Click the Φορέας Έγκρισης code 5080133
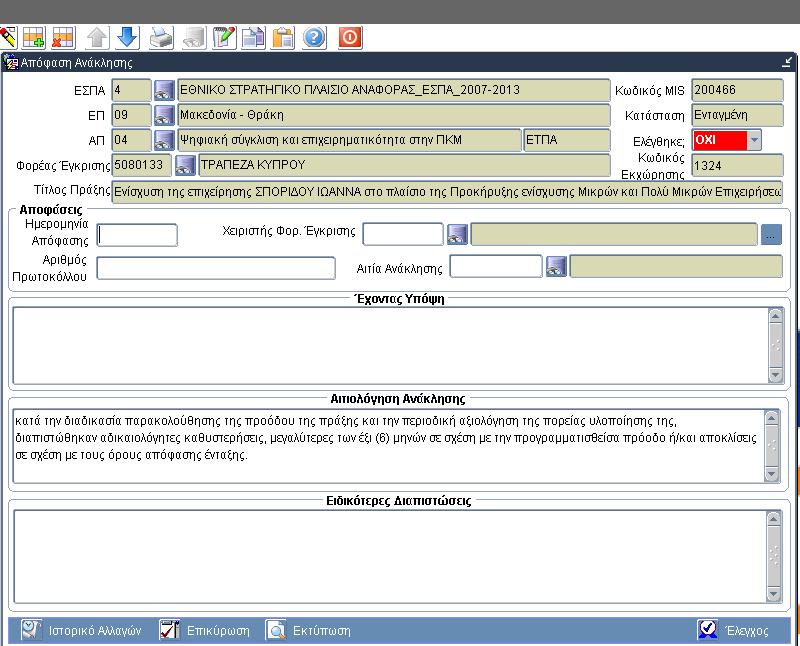The width and height of the screenshot is (800, 646). tap(141, 165)
